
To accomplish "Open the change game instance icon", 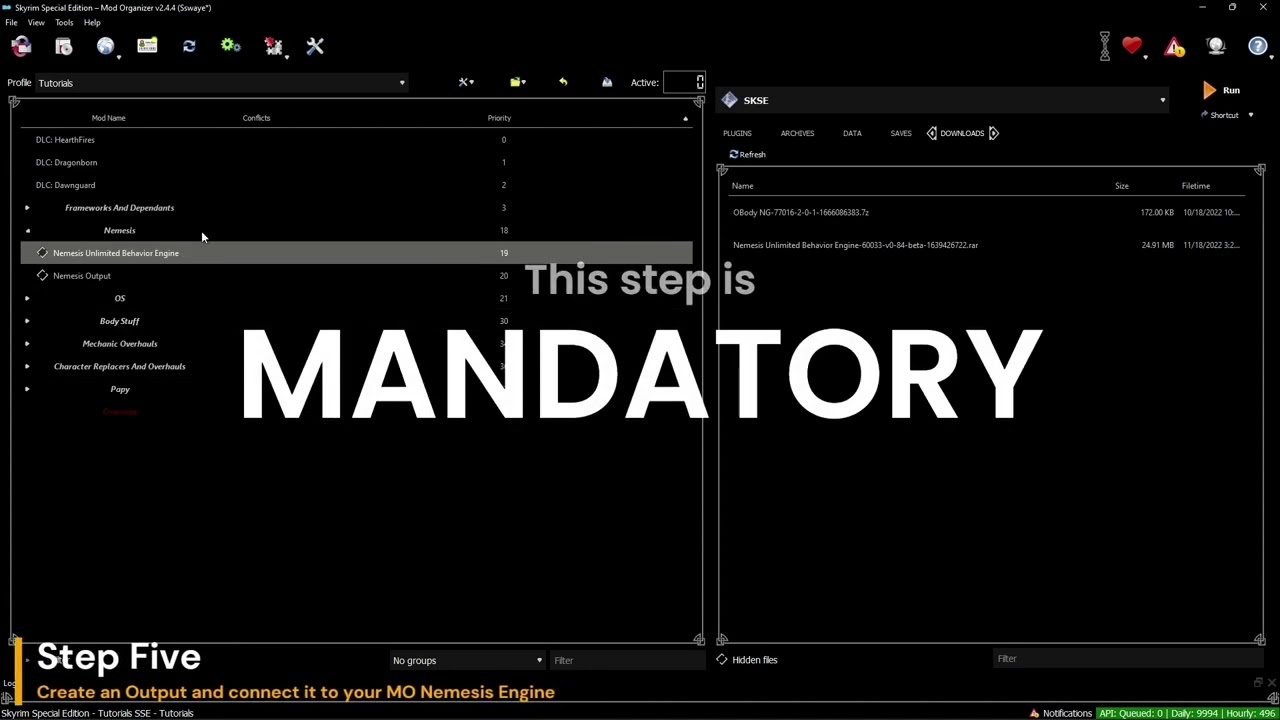I will pyautogui.click(x=21, y=46).
